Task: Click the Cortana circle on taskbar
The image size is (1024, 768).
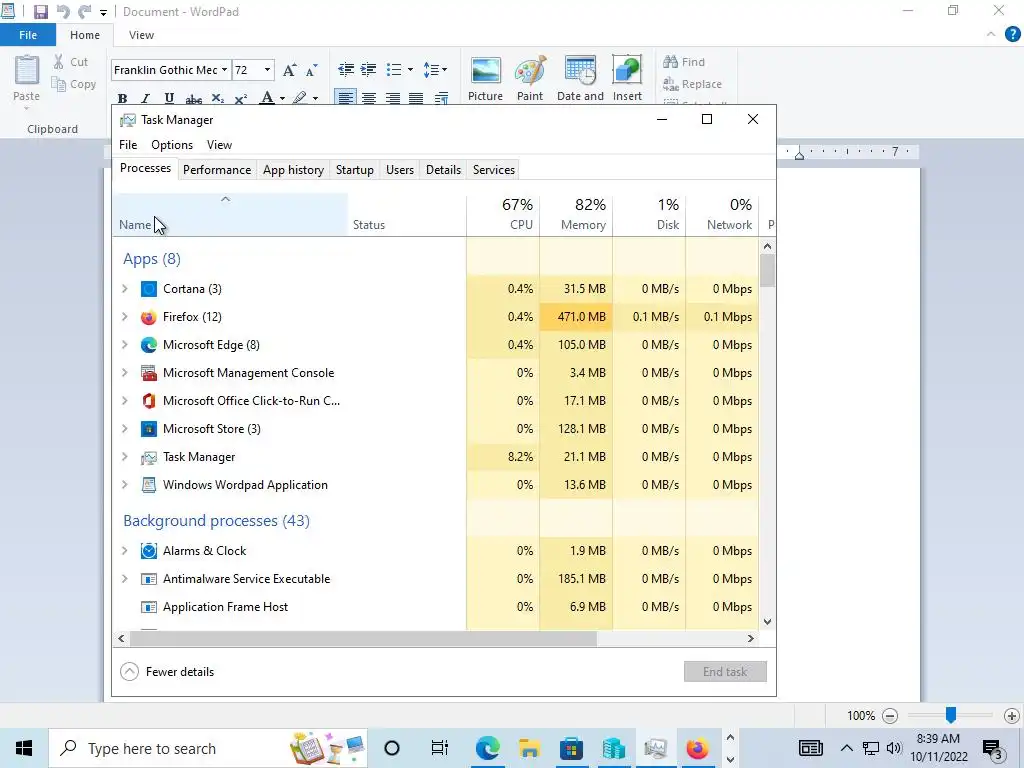Action: (x=392, y=748)
